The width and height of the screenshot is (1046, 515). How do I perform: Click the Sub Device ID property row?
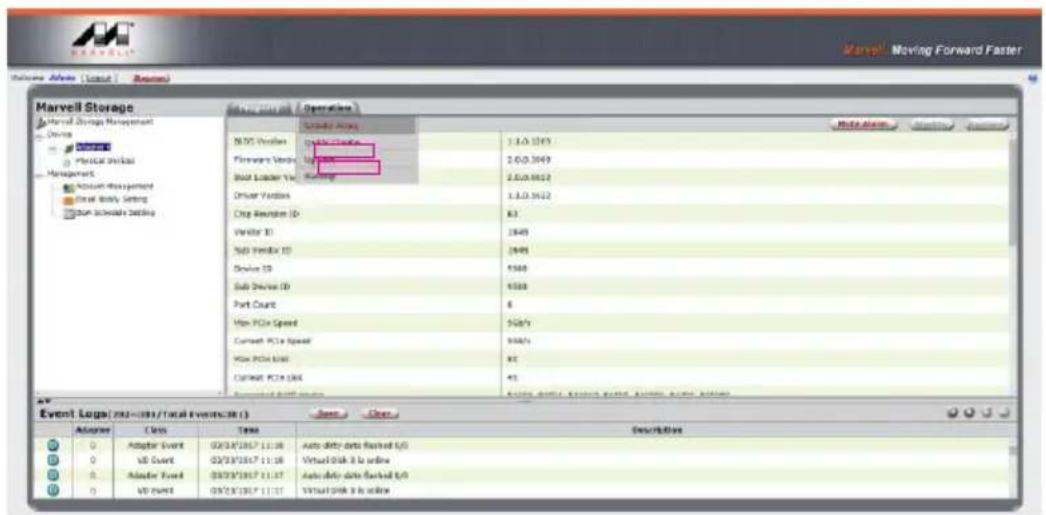(x=619, y=286)
